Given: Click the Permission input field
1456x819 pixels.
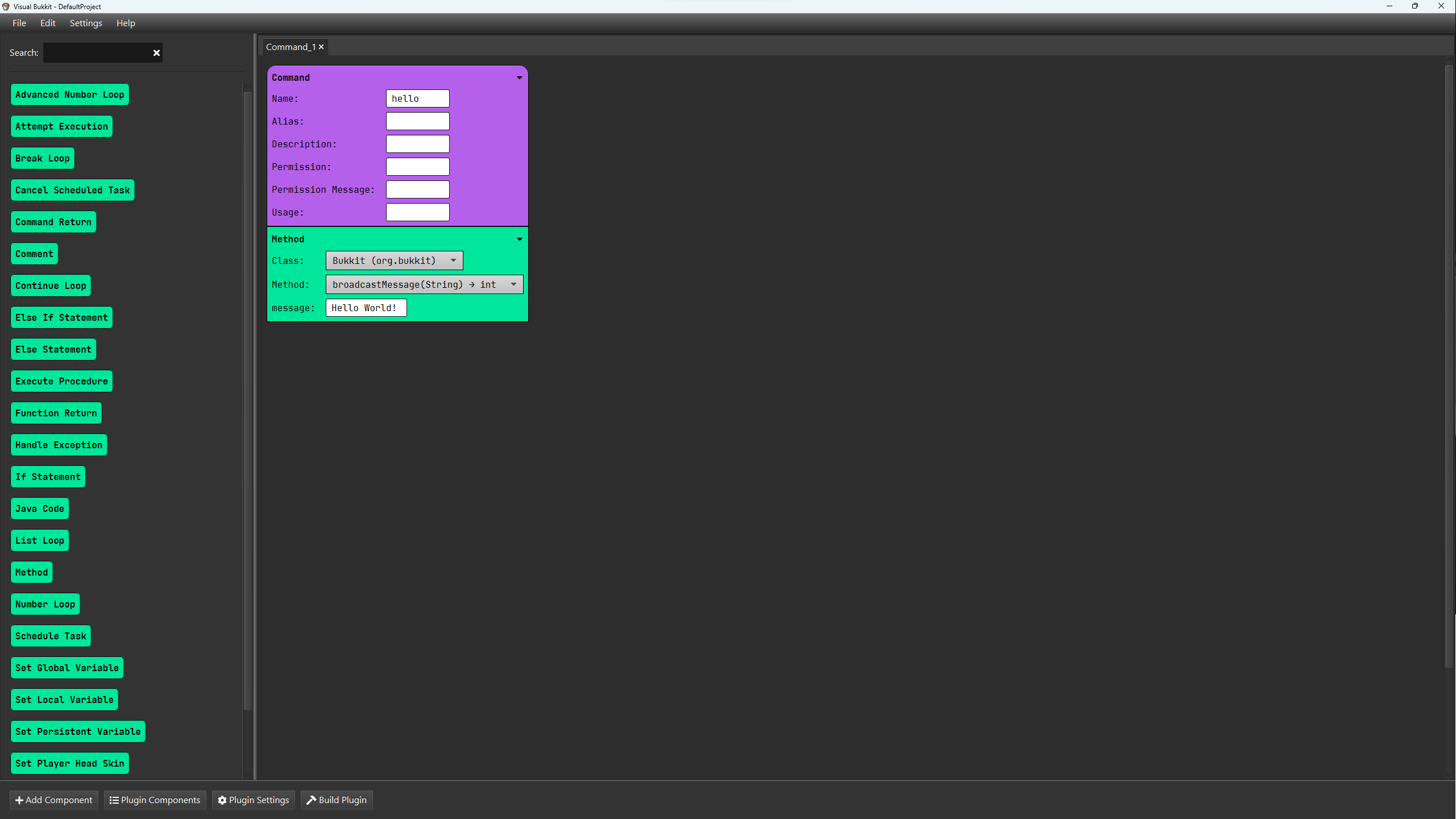Looking at the screenshot, I should click(417, 167).
